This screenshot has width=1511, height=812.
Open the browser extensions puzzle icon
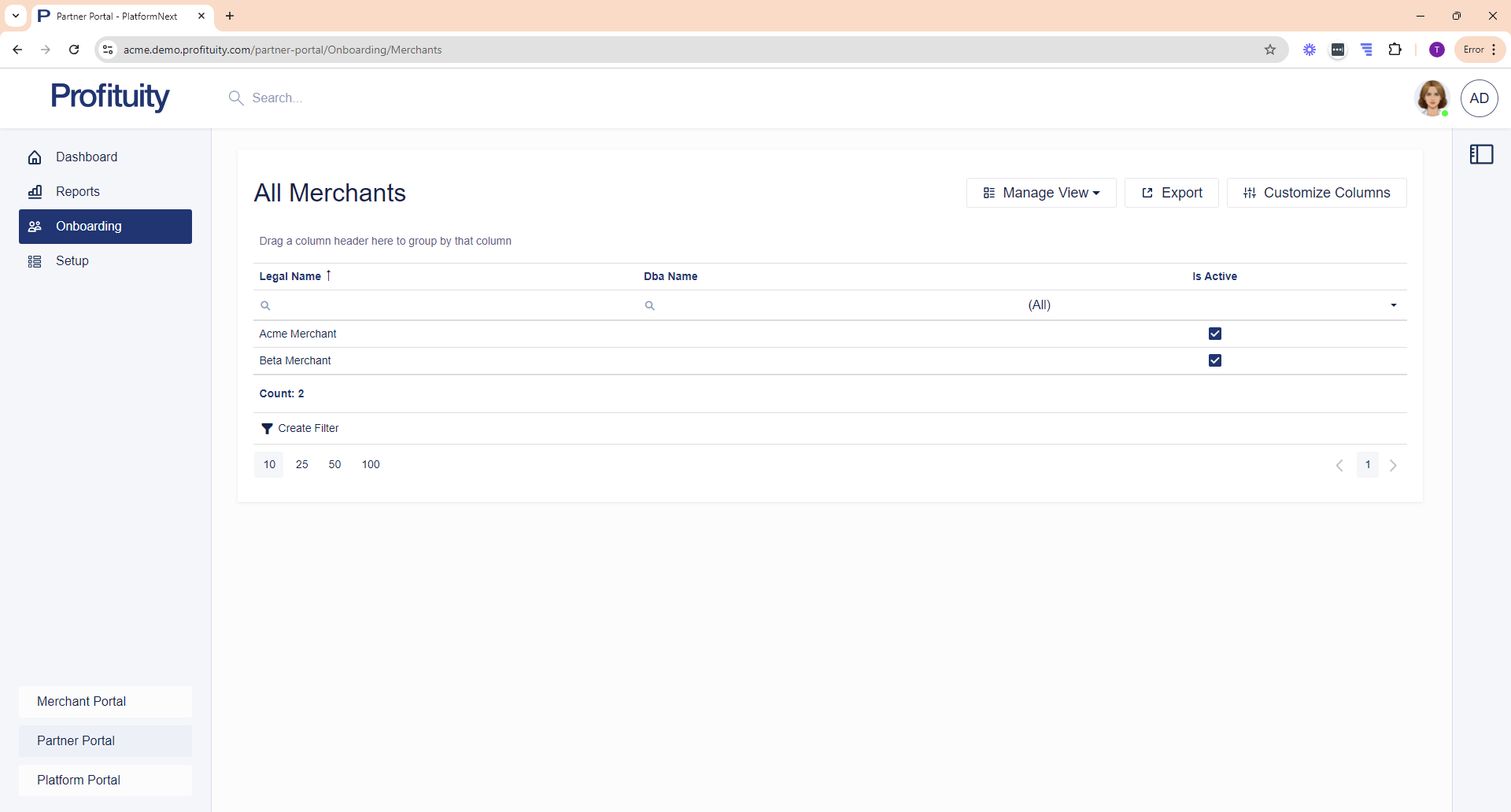[x=1395, y=50]
